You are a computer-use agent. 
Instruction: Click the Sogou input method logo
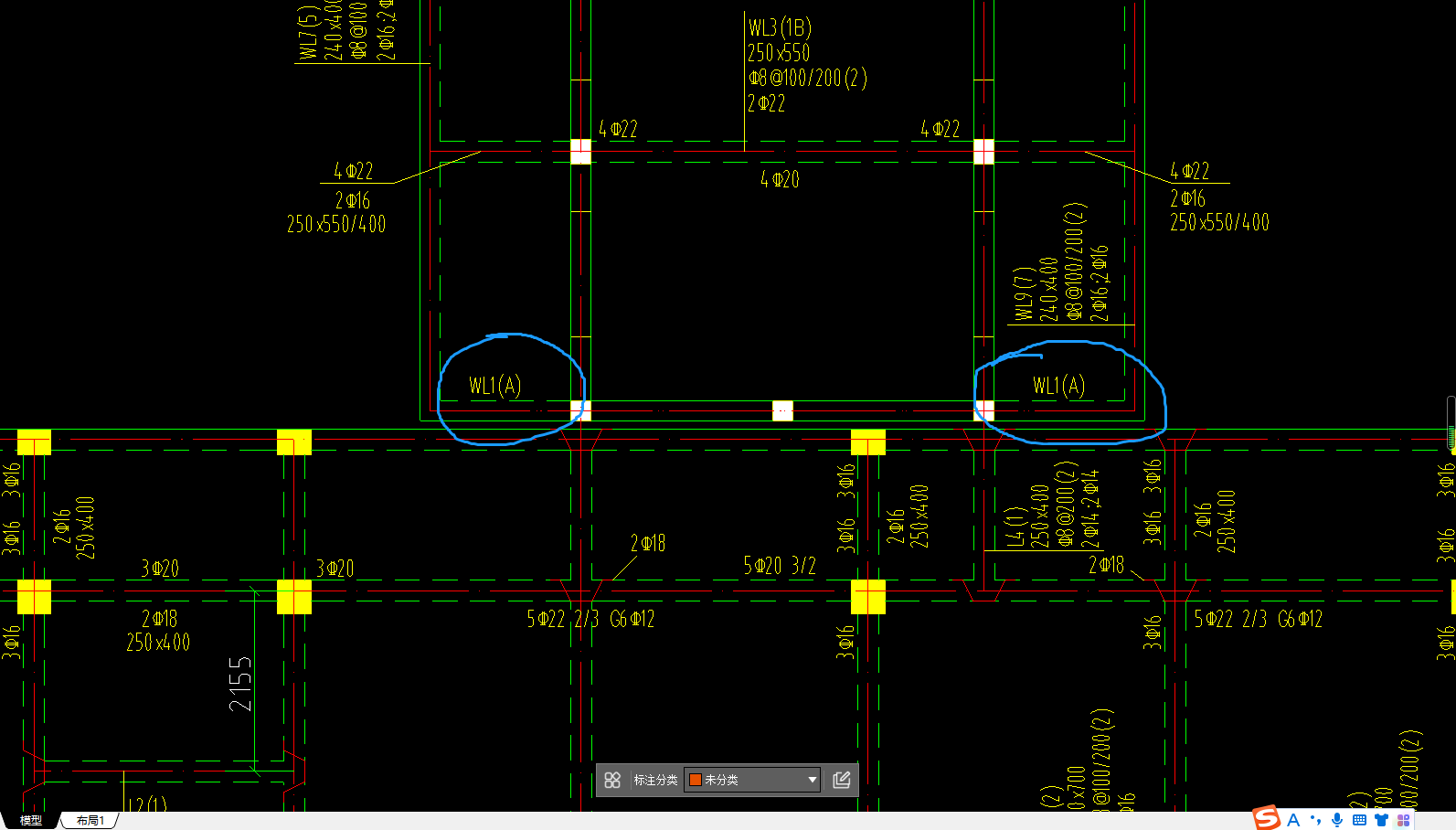click(1266, 818)
